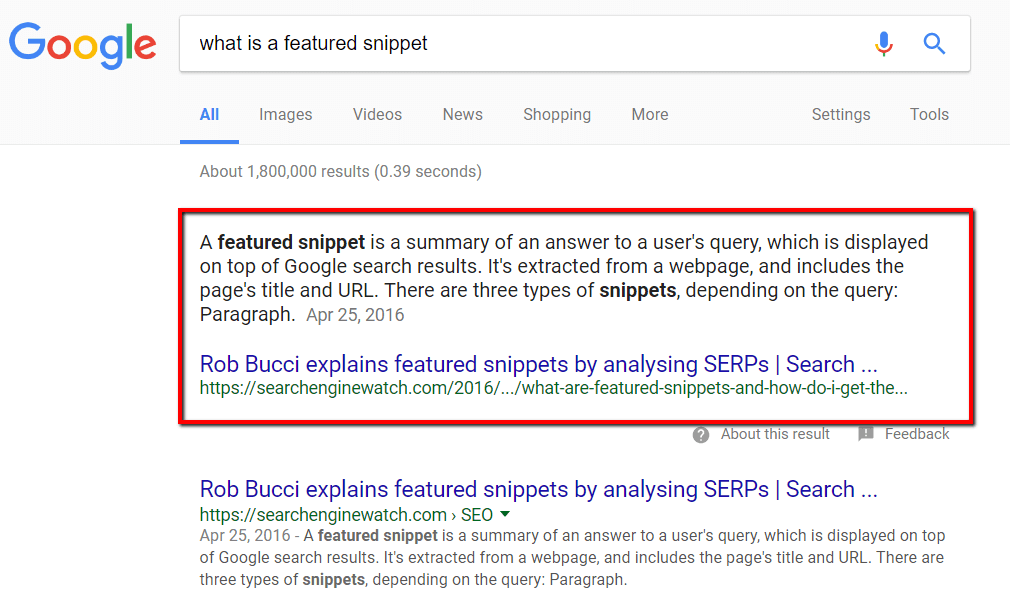Switch to the Shopping results tab
The image size is (1010, 608).
[557, 114]
